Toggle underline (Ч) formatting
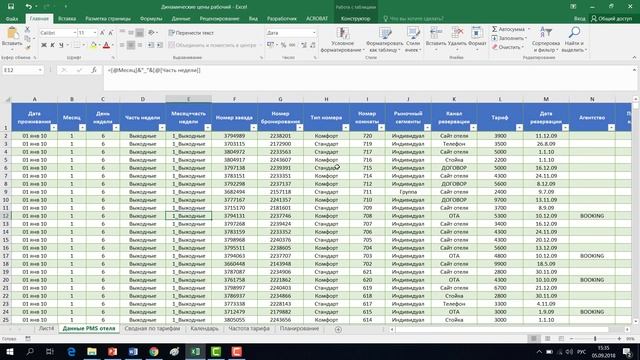Viewport: 640px width, 360px height. tap(61, 45)
